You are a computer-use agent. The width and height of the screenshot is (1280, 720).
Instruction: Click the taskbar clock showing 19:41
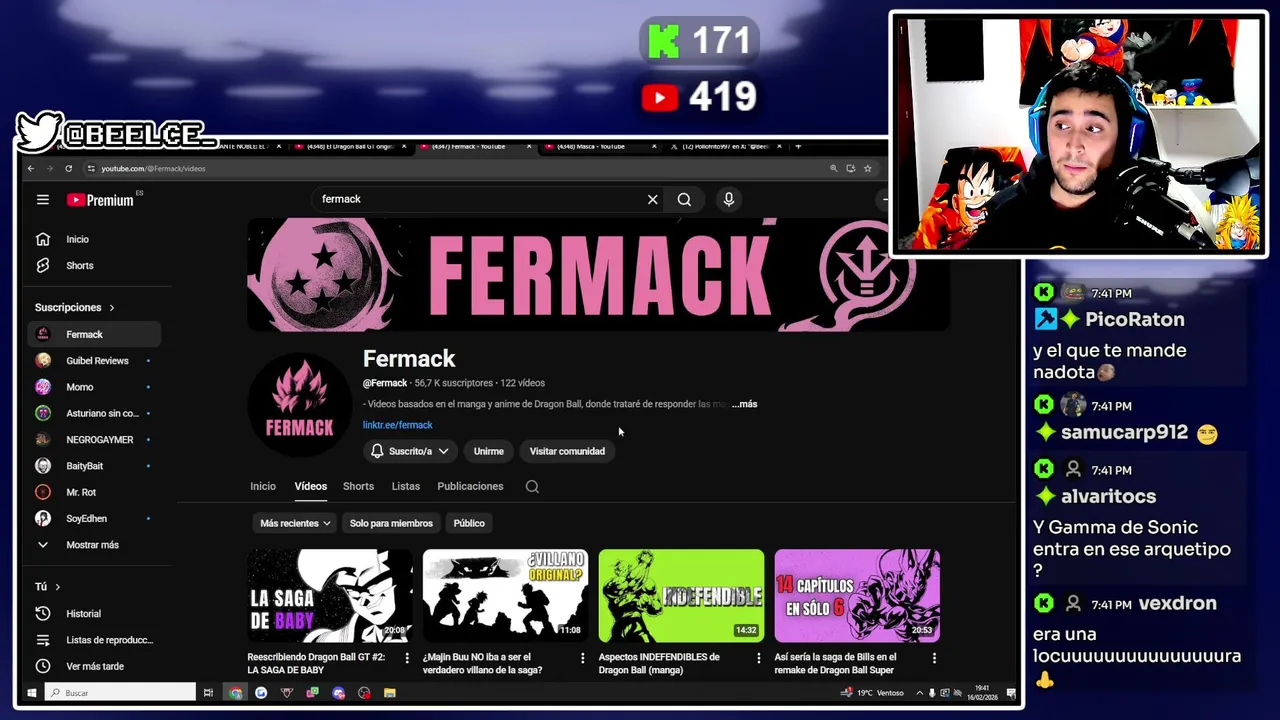click(983, 692)
